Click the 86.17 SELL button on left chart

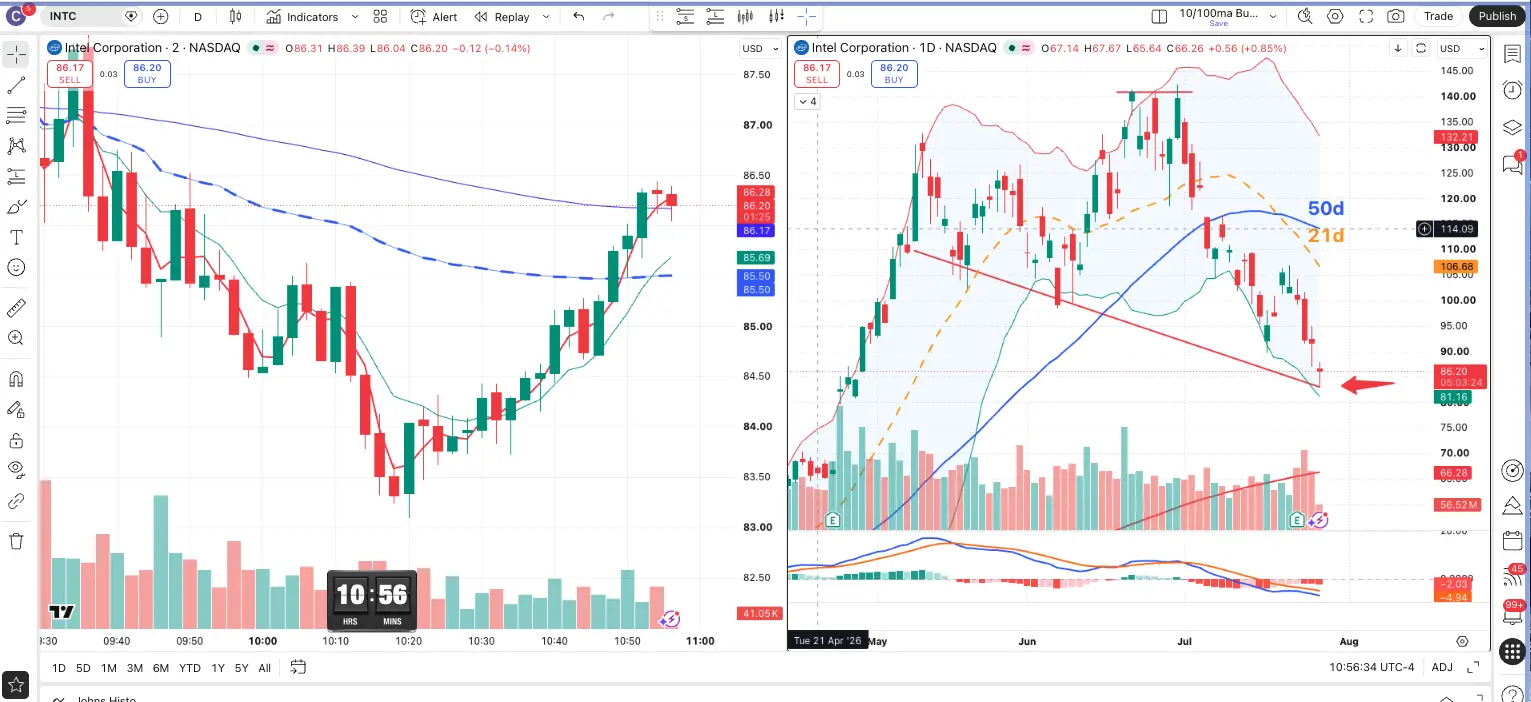pyautogui.click(x=69, y=74)
